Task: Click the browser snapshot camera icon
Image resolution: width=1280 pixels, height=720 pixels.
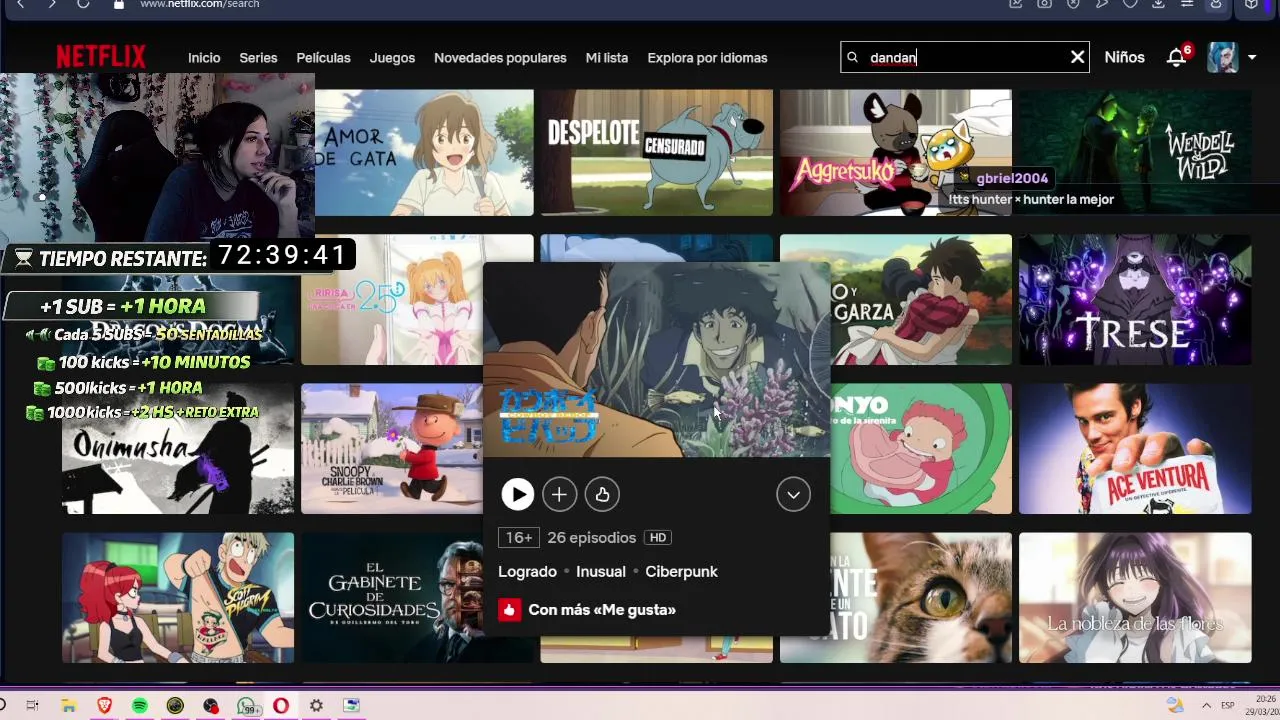Action: pos(1044,4)
